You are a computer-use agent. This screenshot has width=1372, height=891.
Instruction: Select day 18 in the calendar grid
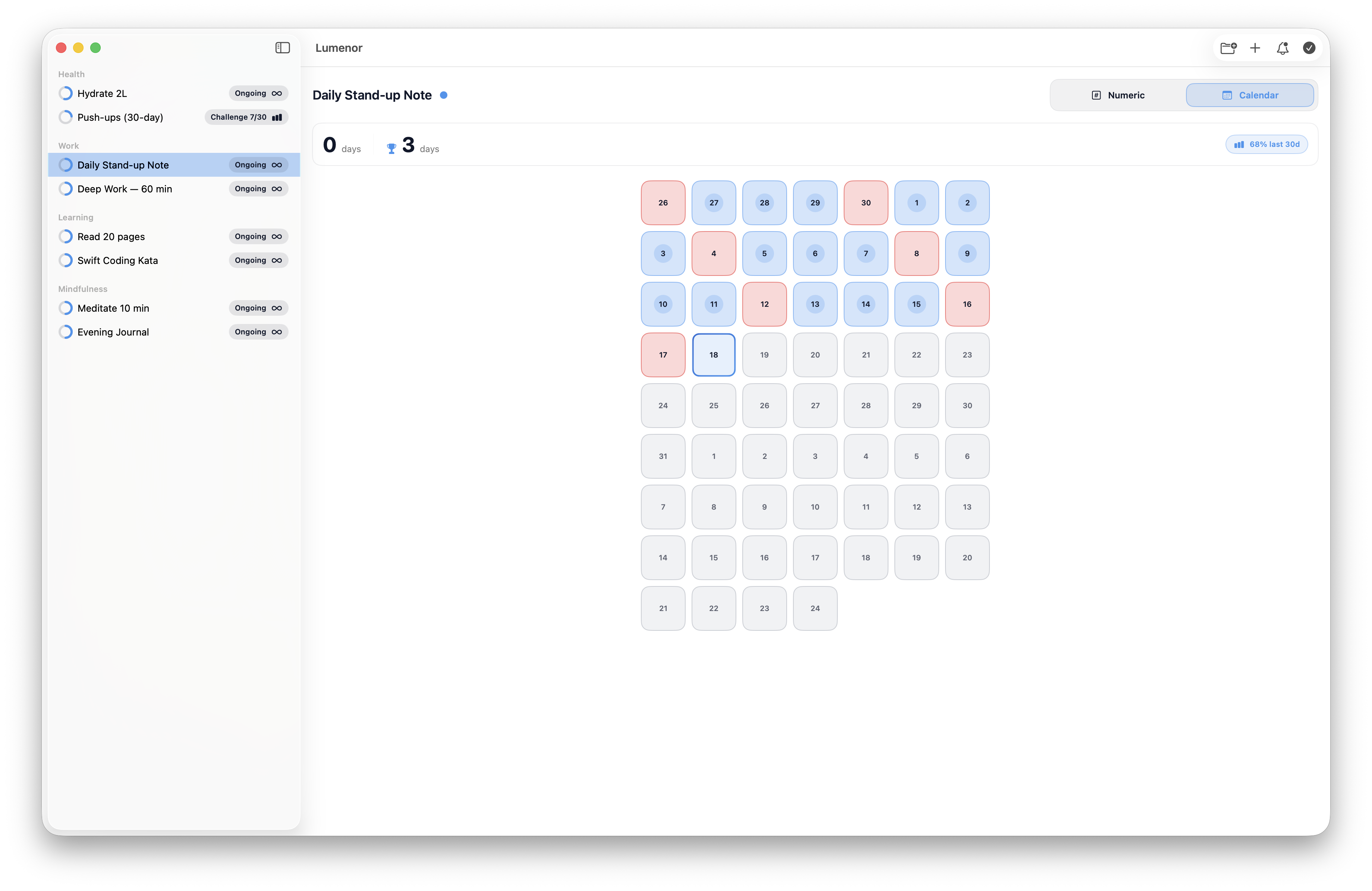pyautogui.click(x=713, y=355)
